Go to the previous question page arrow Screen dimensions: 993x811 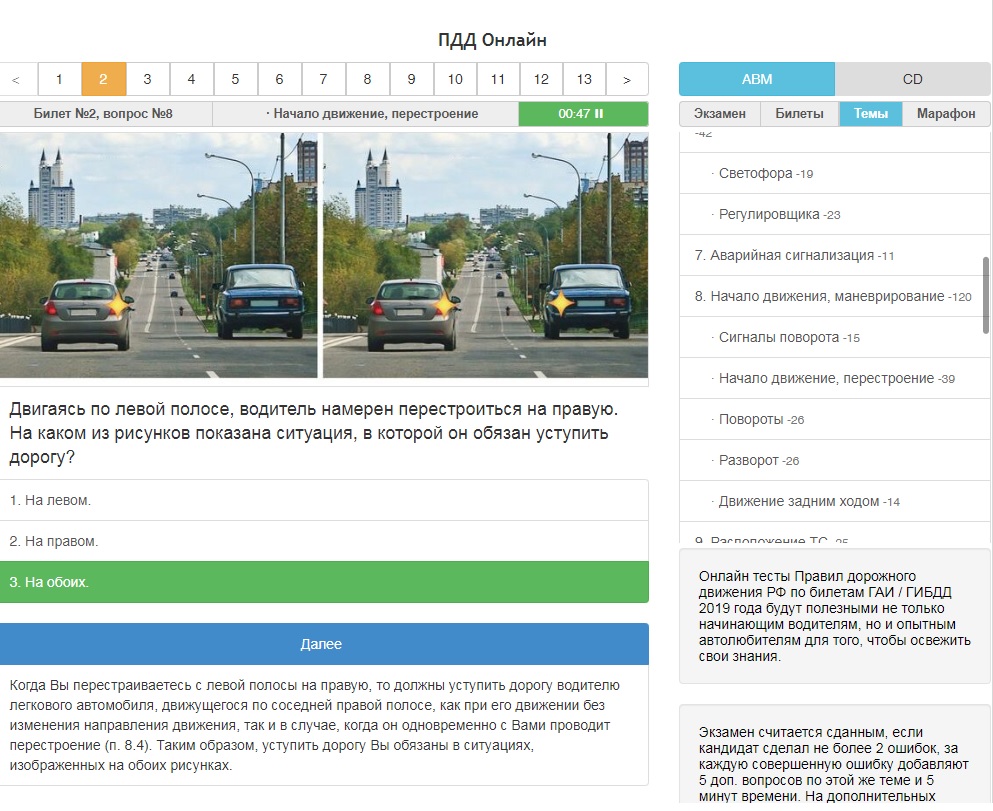(16, 79)
